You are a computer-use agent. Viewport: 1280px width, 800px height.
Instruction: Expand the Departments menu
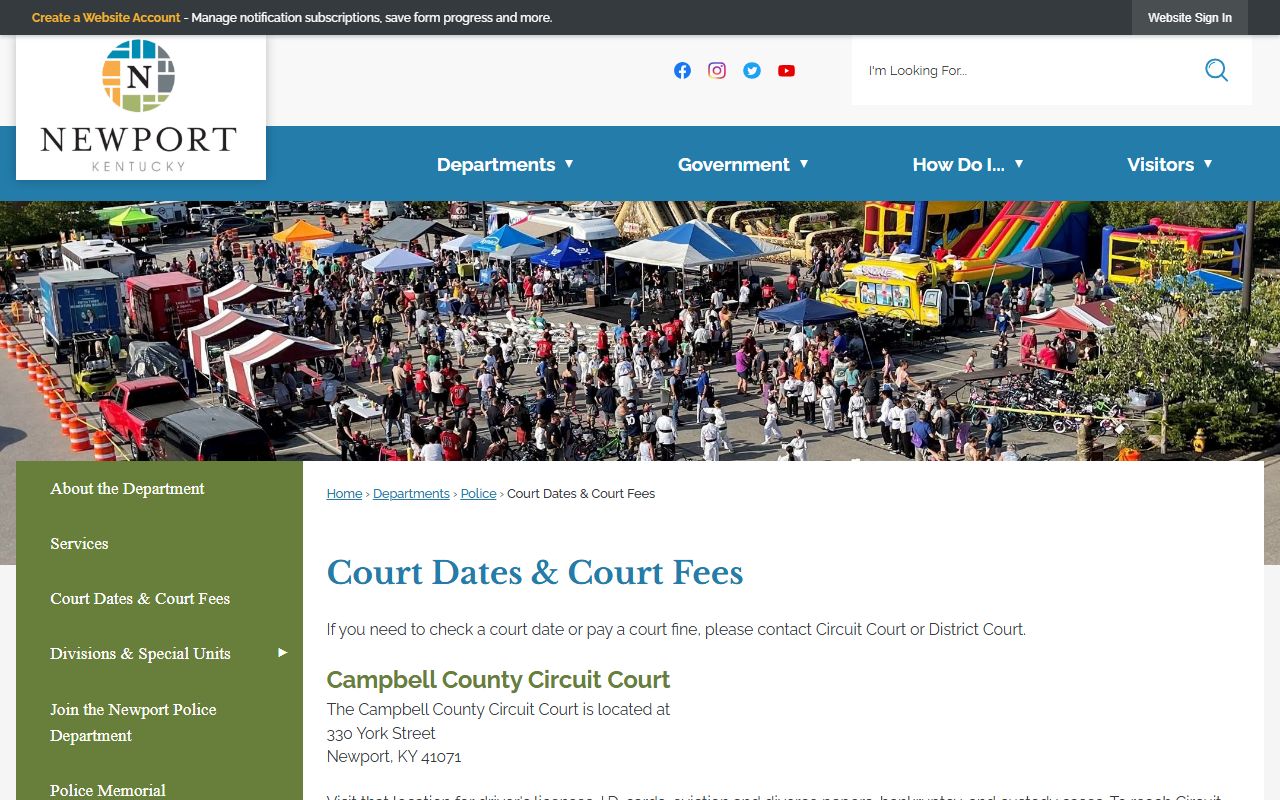click(506, 164)
